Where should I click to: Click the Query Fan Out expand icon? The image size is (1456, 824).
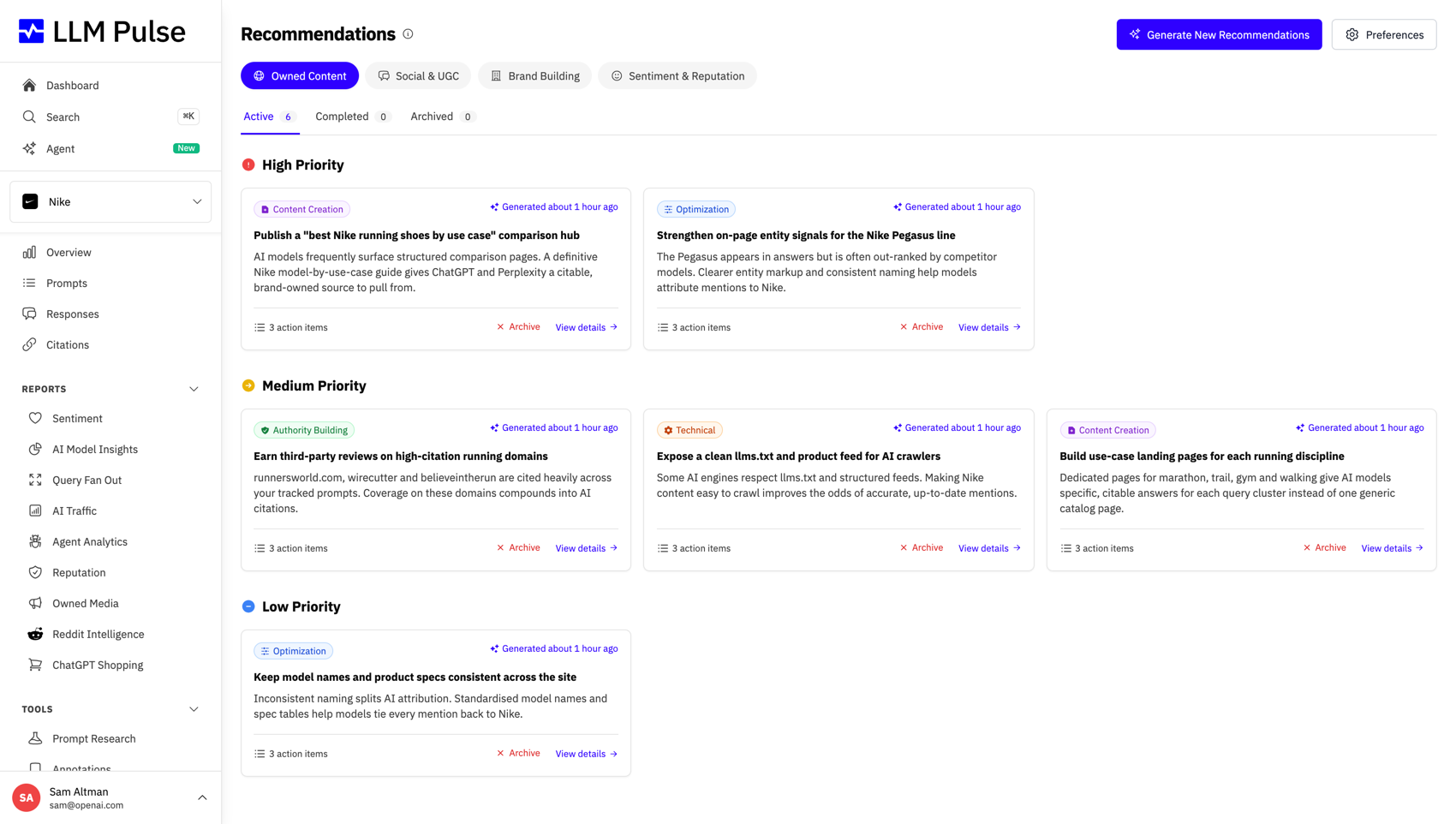tap(35, 481)
